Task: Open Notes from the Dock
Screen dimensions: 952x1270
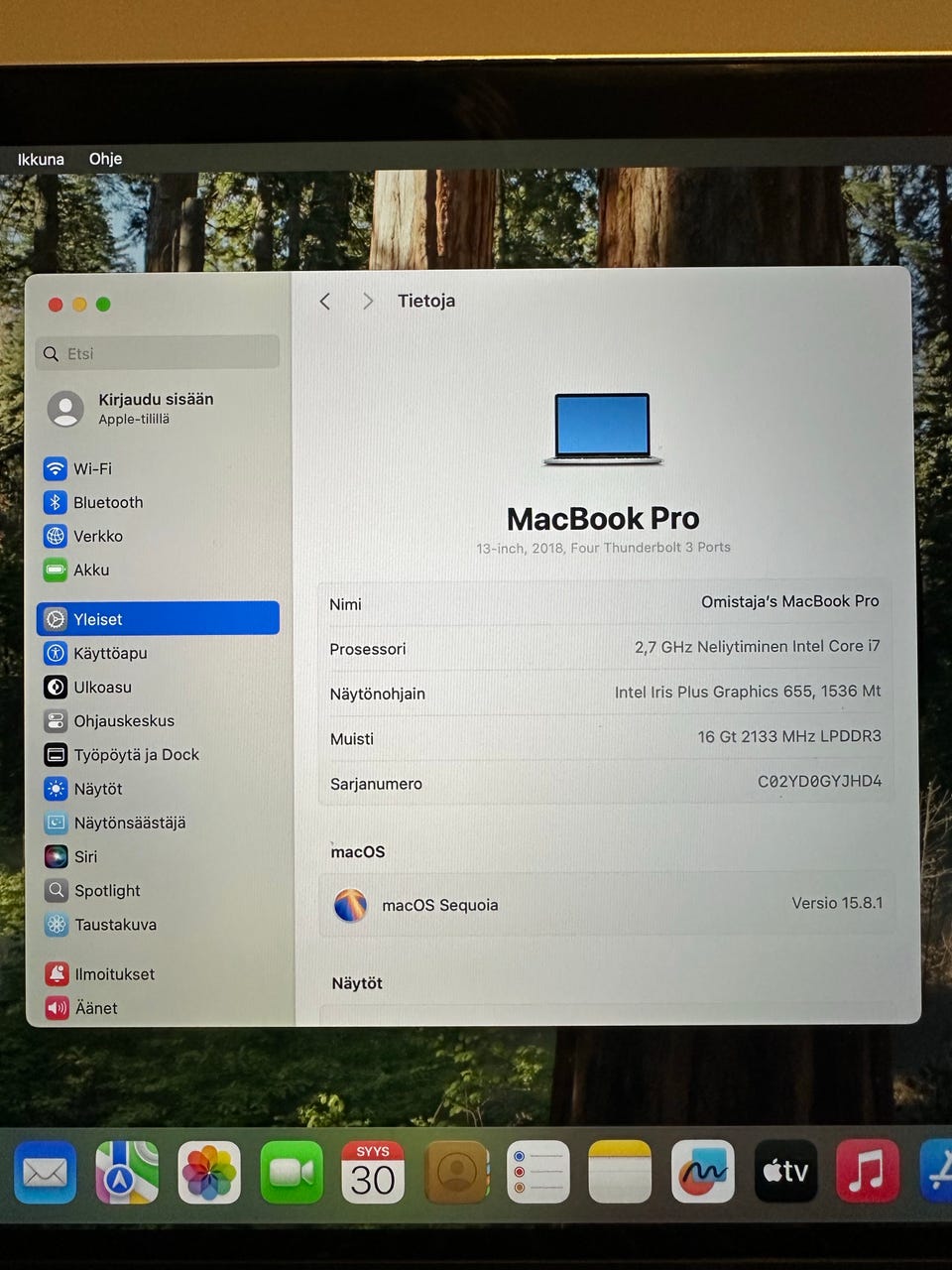Action: pos(620,1173)
